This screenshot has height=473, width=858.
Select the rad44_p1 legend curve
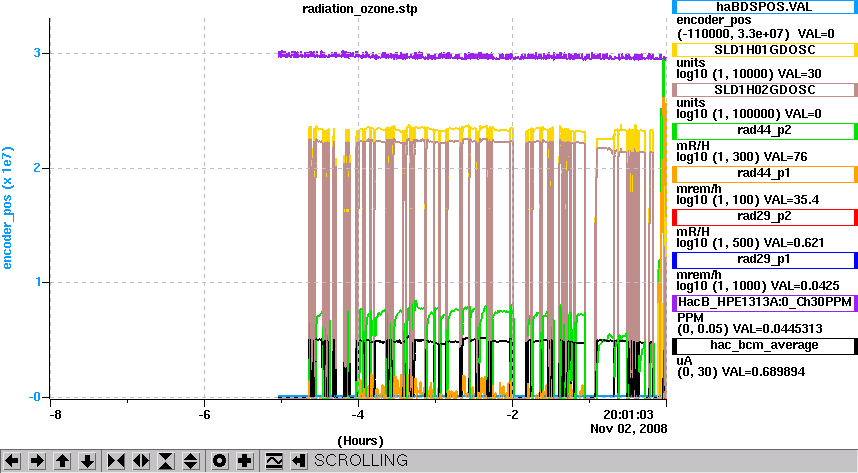click(764, 174)
